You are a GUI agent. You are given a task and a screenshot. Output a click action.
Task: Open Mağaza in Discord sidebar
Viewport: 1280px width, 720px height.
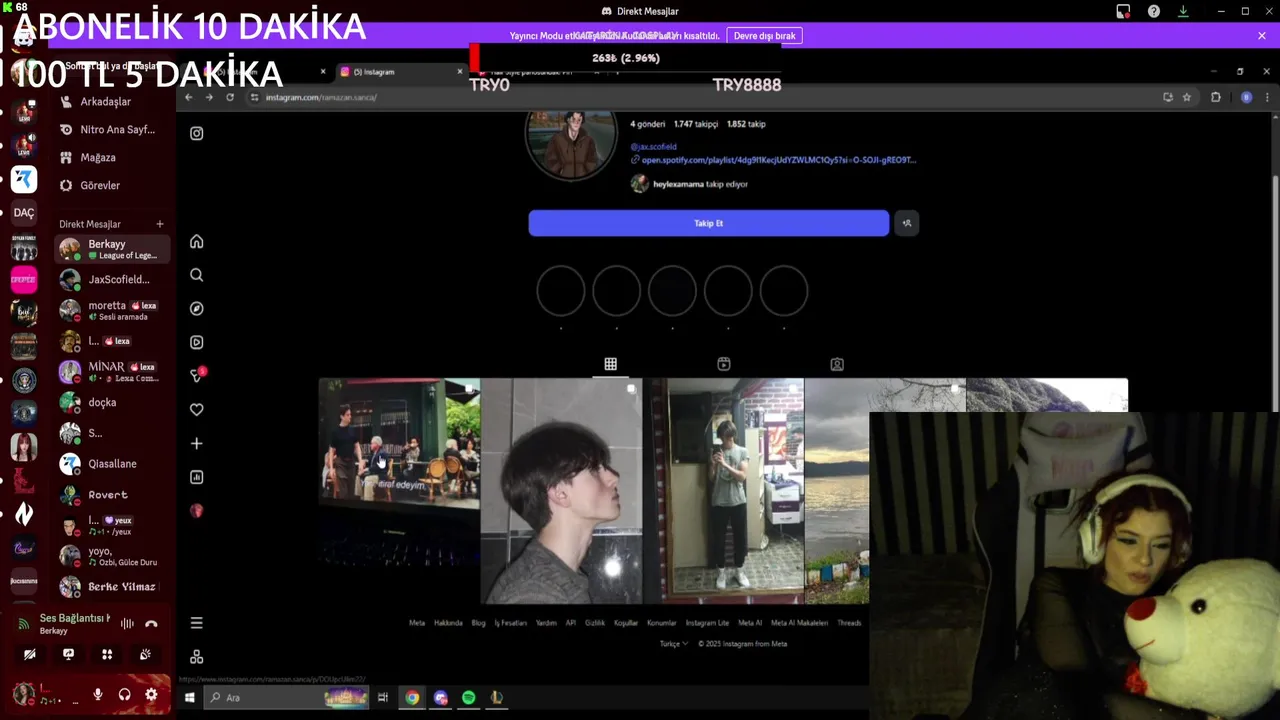(112, 158)
